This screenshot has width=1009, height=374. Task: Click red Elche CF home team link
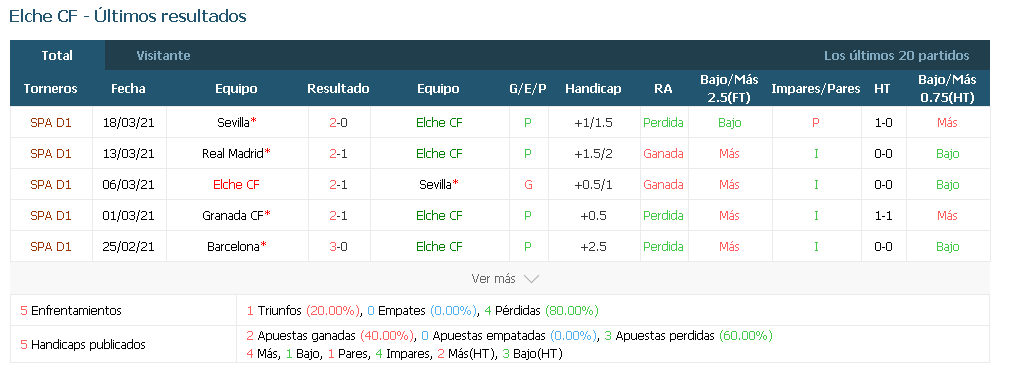236,184
